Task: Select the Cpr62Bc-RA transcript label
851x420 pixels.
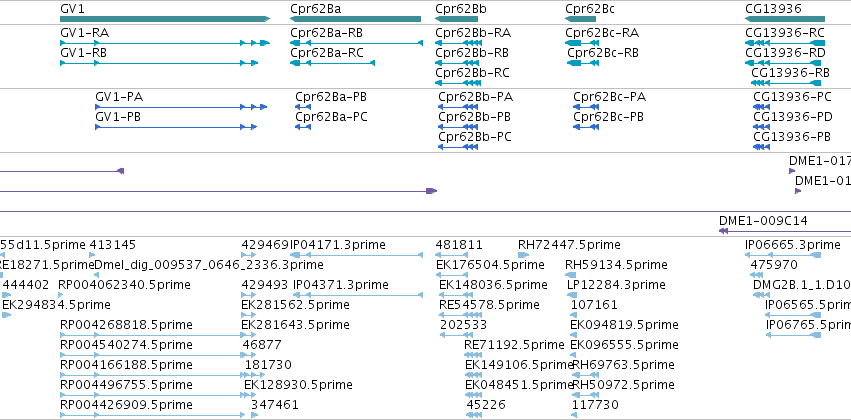Action: point(602,33)
